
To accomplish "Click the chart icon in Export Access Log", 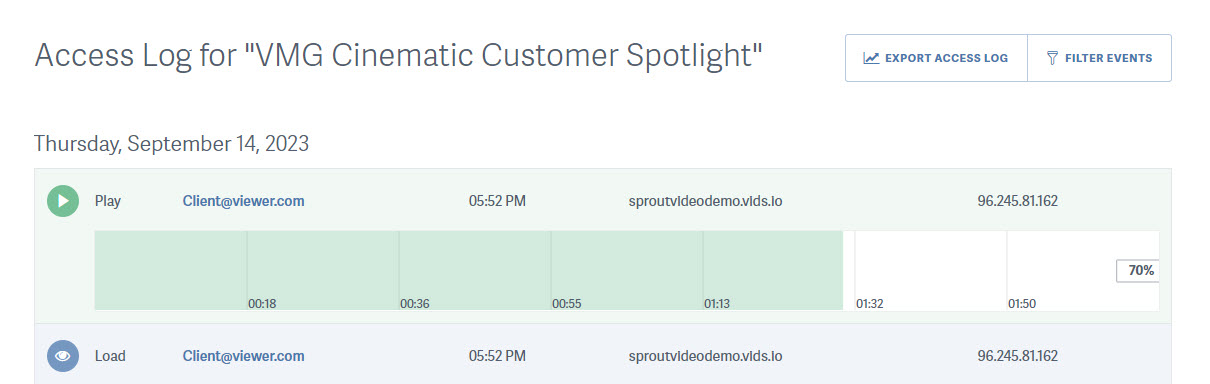I will (x=871, y=58).
